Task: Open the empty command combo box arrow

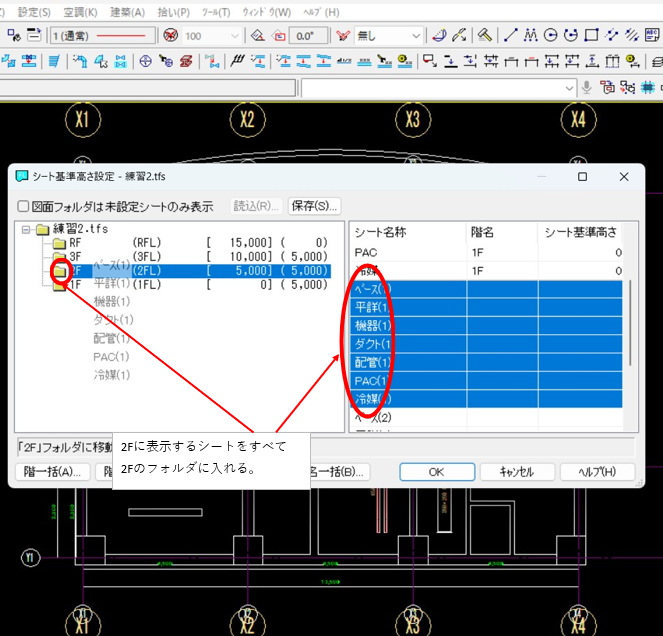Action: point(570,88)
